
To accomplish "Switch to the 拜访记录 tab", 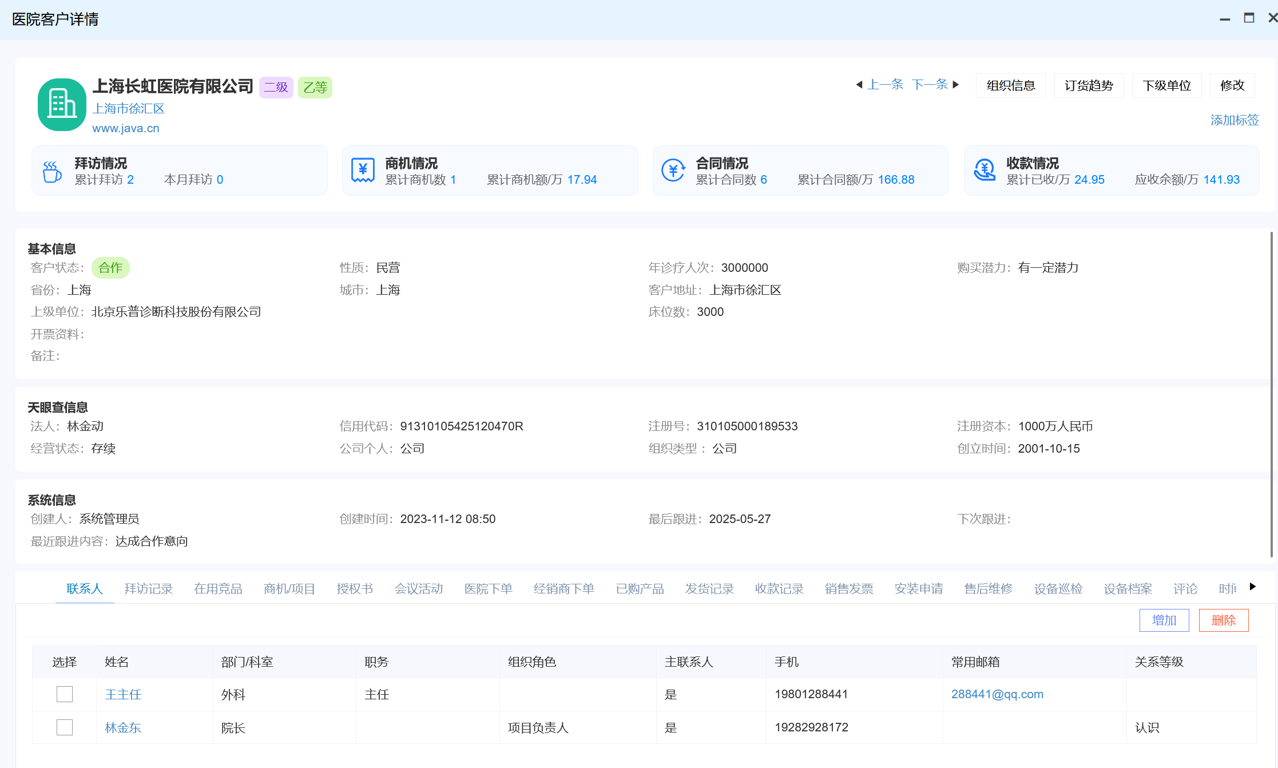I will pos(148,589).
